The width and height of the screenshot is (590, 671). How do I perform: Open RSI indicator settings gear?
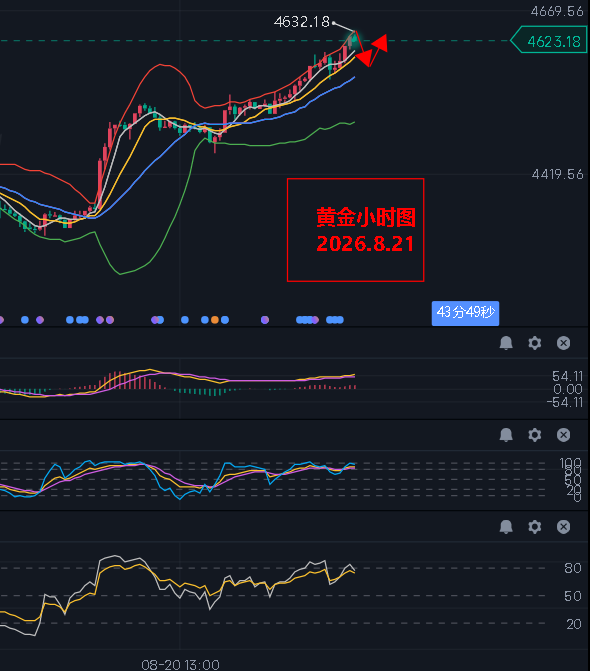534,527
